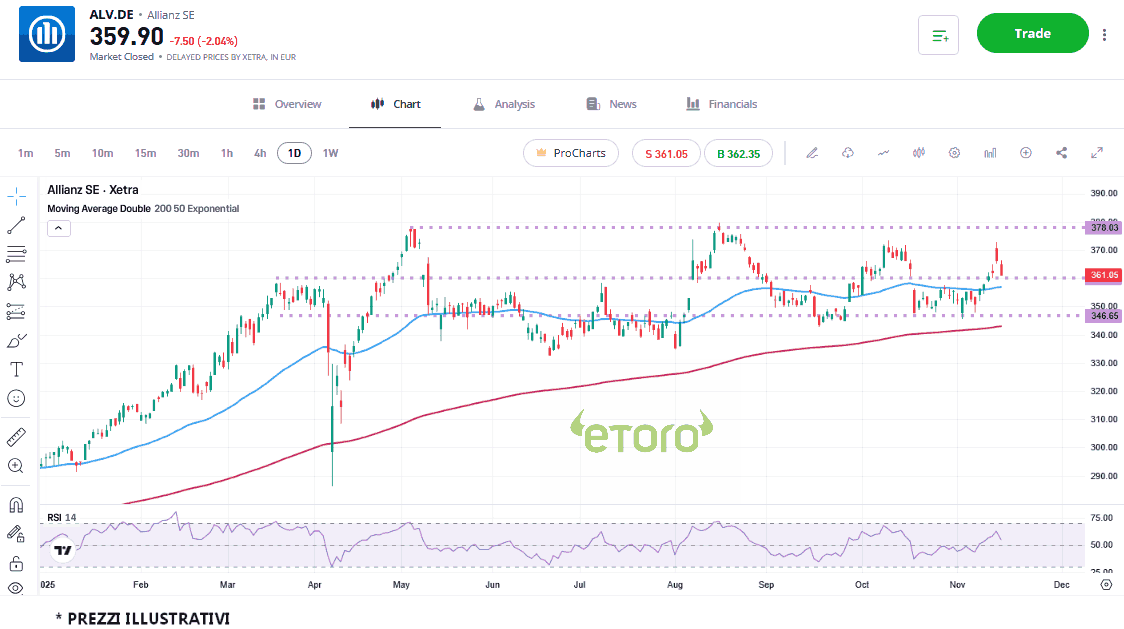1124x629 pixels.
Task: Hide all drawings with eye icon
Action: (x=16, y=588)
